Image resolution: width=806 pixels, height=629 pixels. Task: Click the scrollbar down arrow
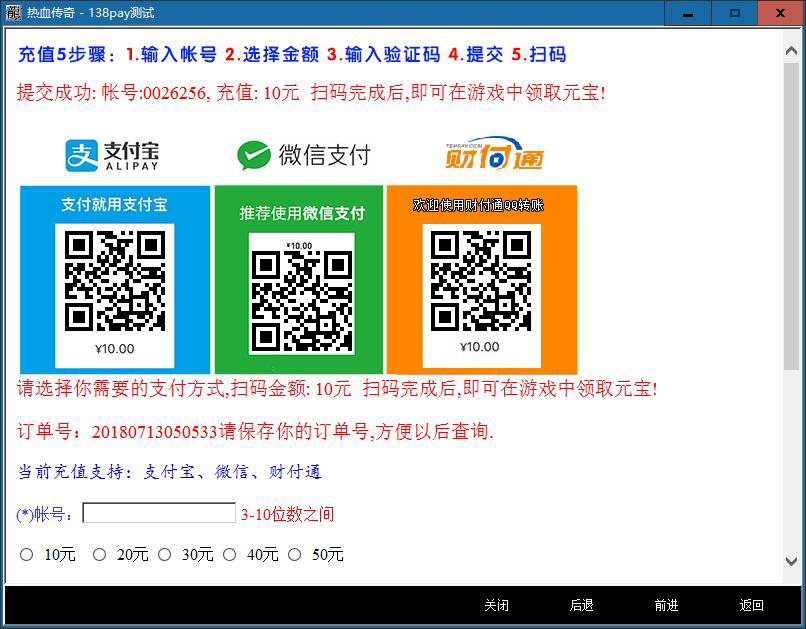coord(792,561)
